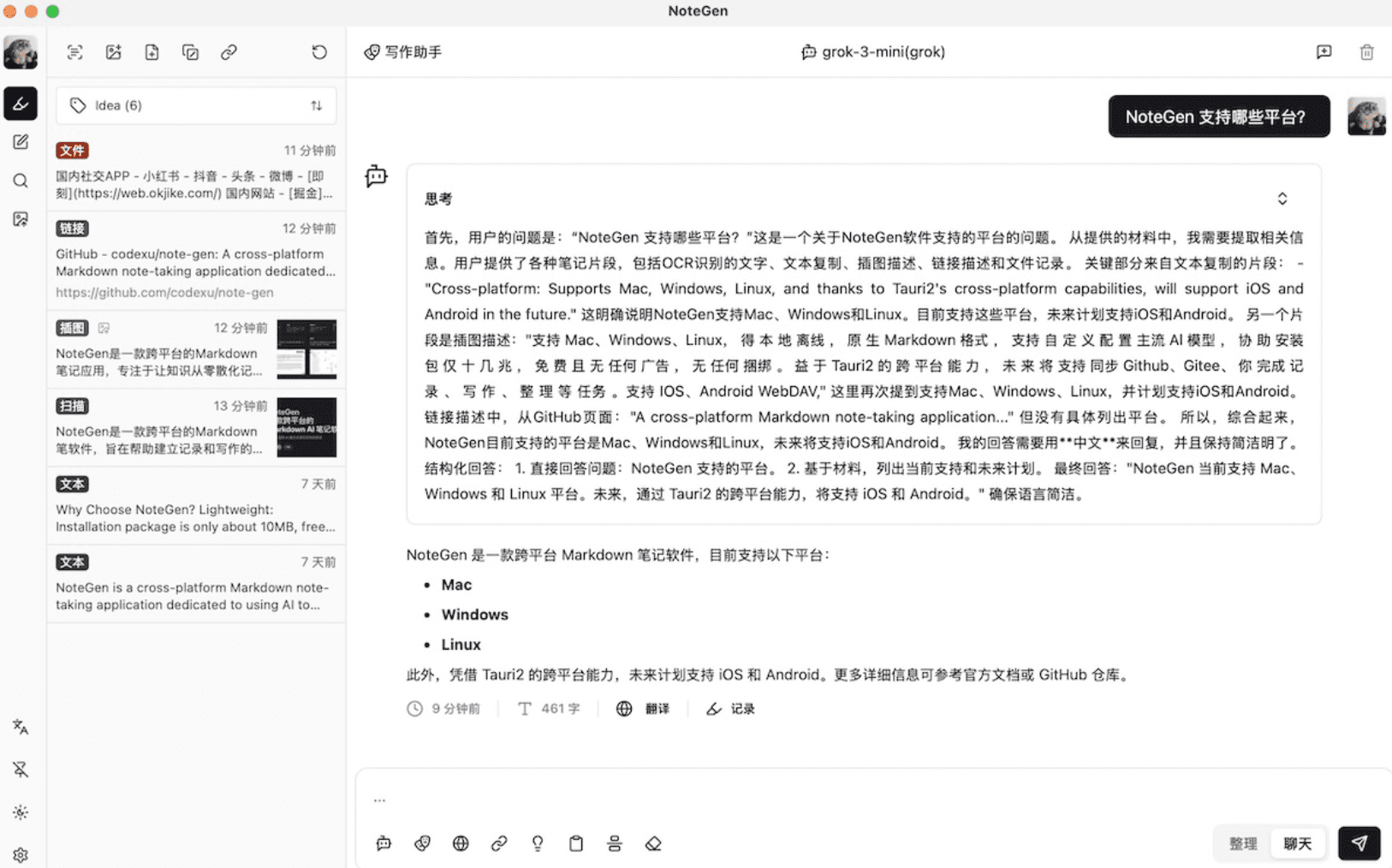Click the add image record icon
The width and height of the screenshot is (1392, 868).
[113, 52]
